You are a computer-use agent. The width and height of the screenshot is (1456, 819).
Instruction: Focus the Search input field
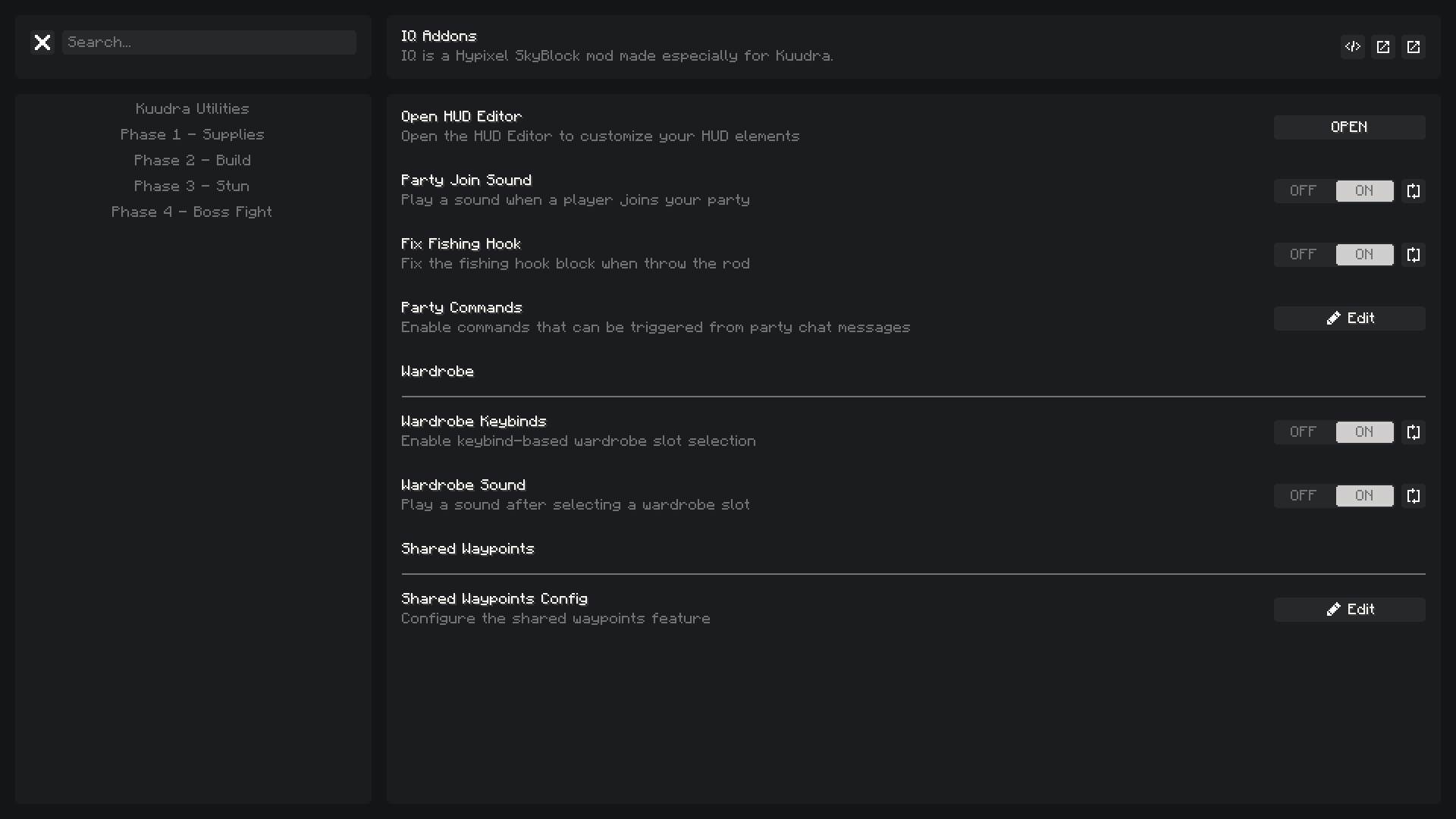point(209,42)
